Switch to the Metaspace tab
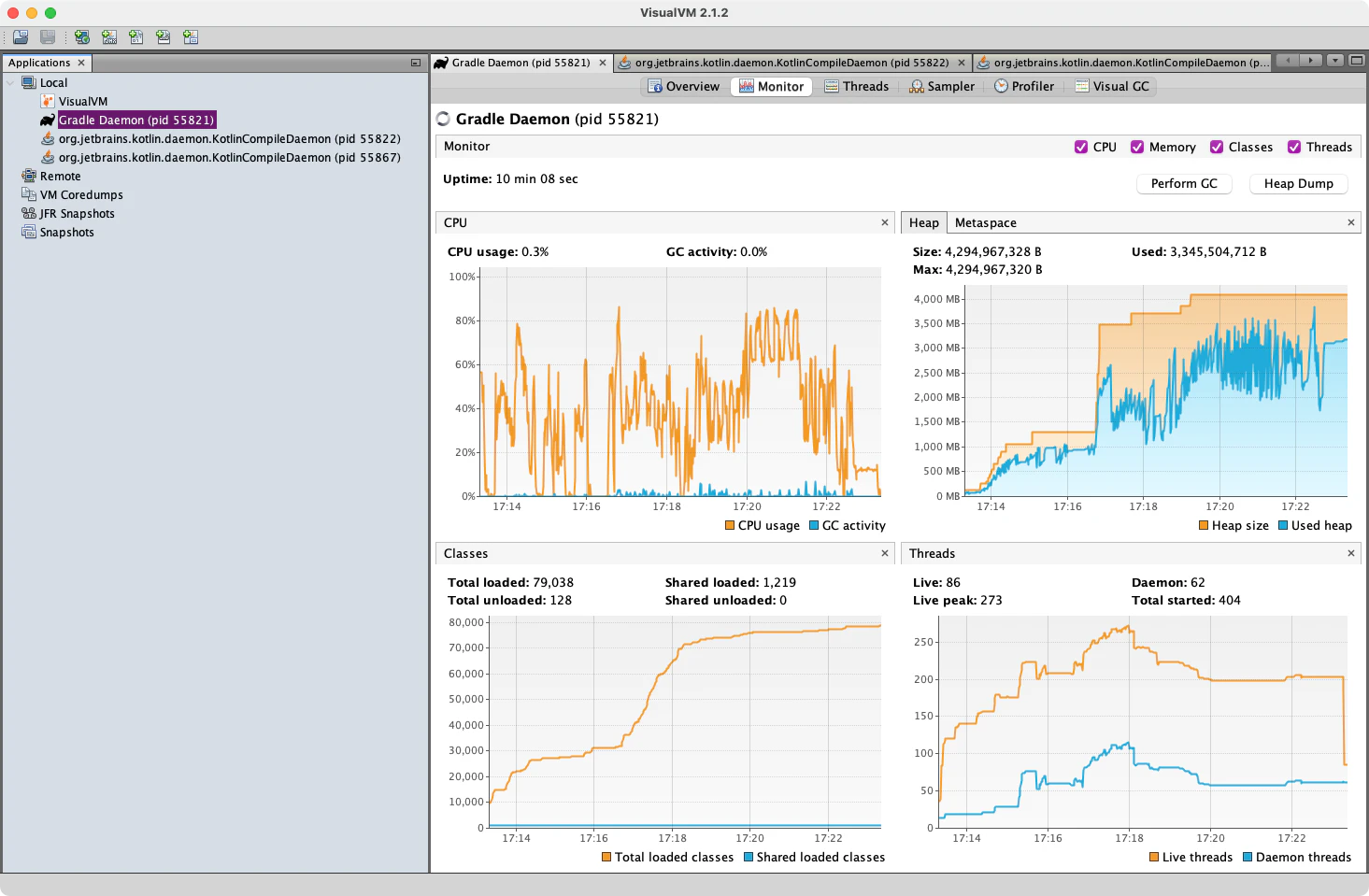1369x896 pixels. coord(986,222)
